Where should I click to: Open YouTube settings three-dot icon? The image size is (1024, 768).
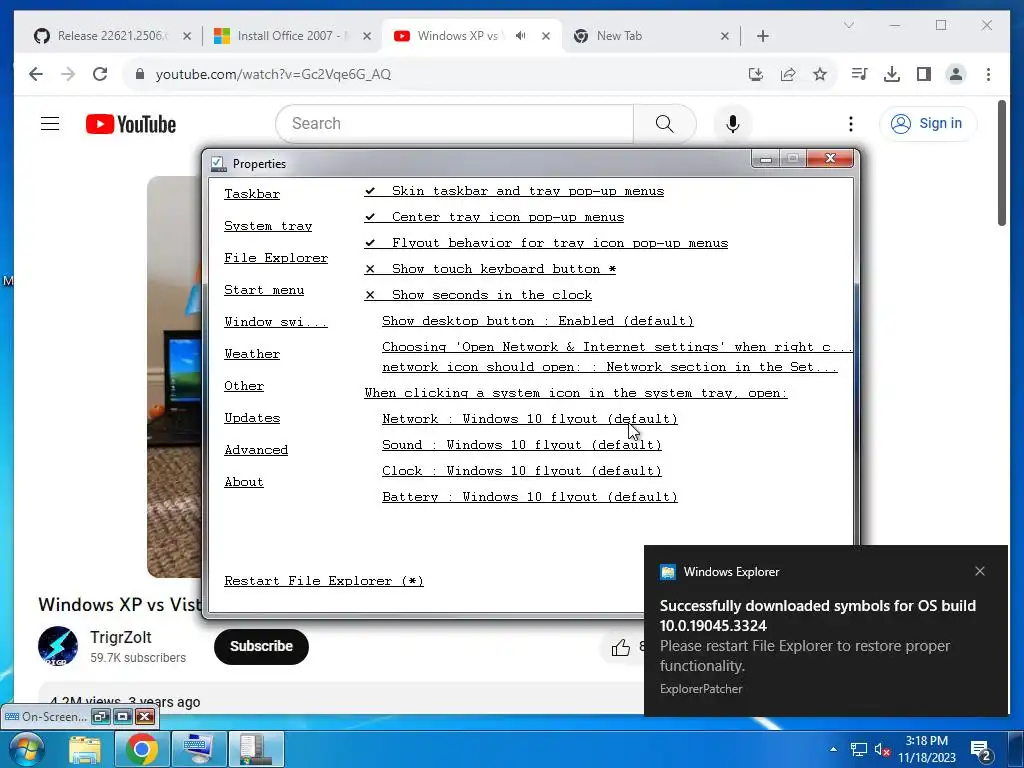tap(850, 123)
